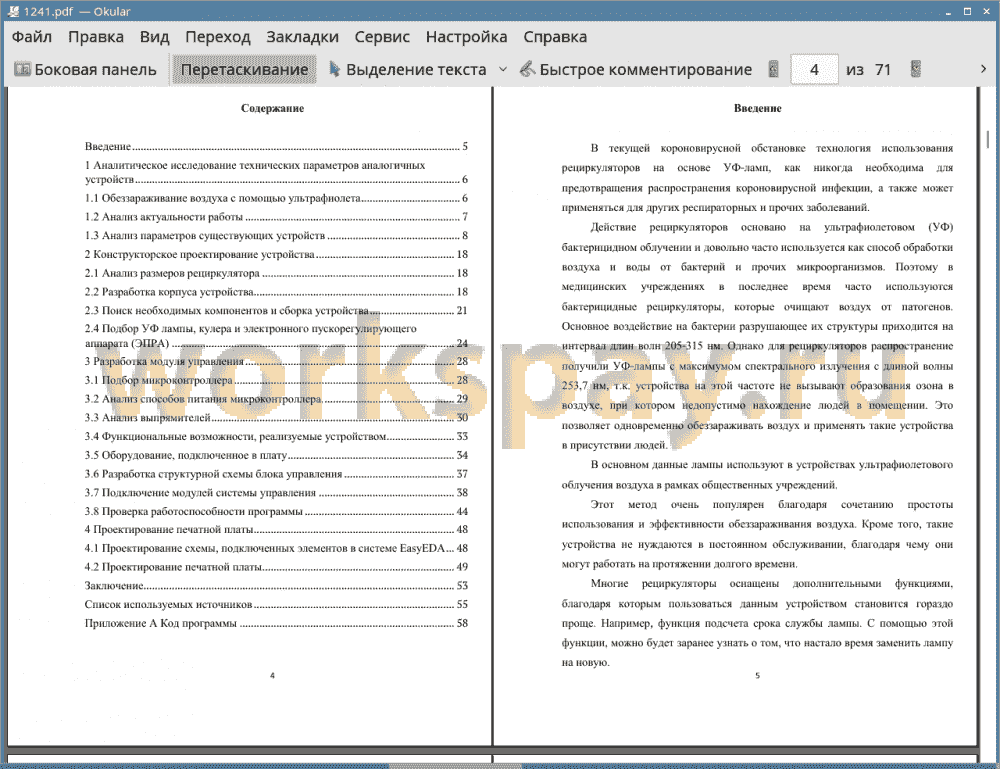This screenshot has width=1000, height=769.
Task: Toggle the Боковая панель sidebar button
Action: [85, 70]
